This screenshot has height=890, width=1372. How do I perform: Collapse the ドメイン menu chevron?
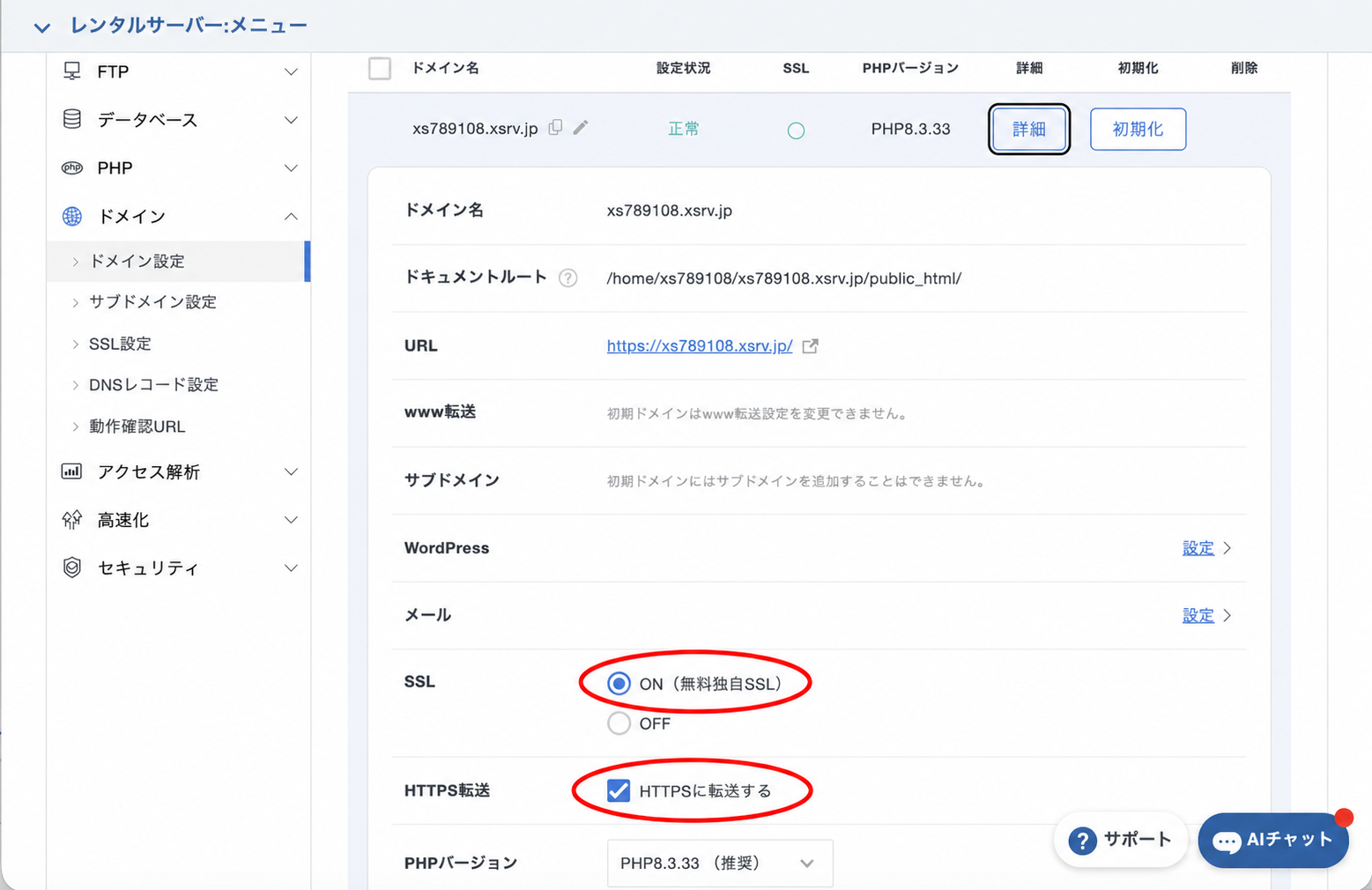291,216
